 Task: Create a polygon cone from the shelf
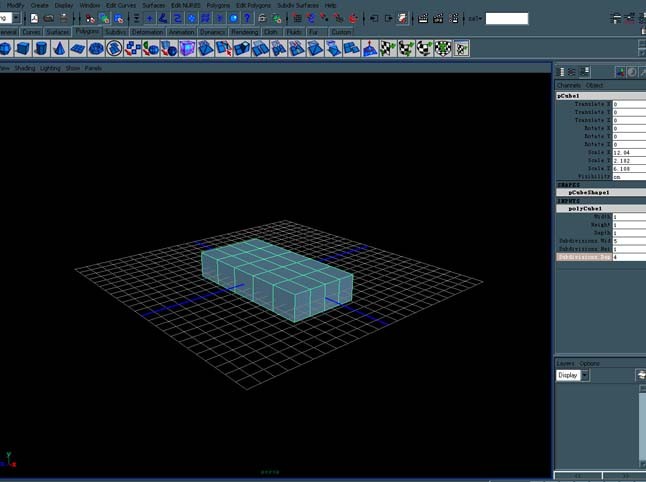(59, 49)
